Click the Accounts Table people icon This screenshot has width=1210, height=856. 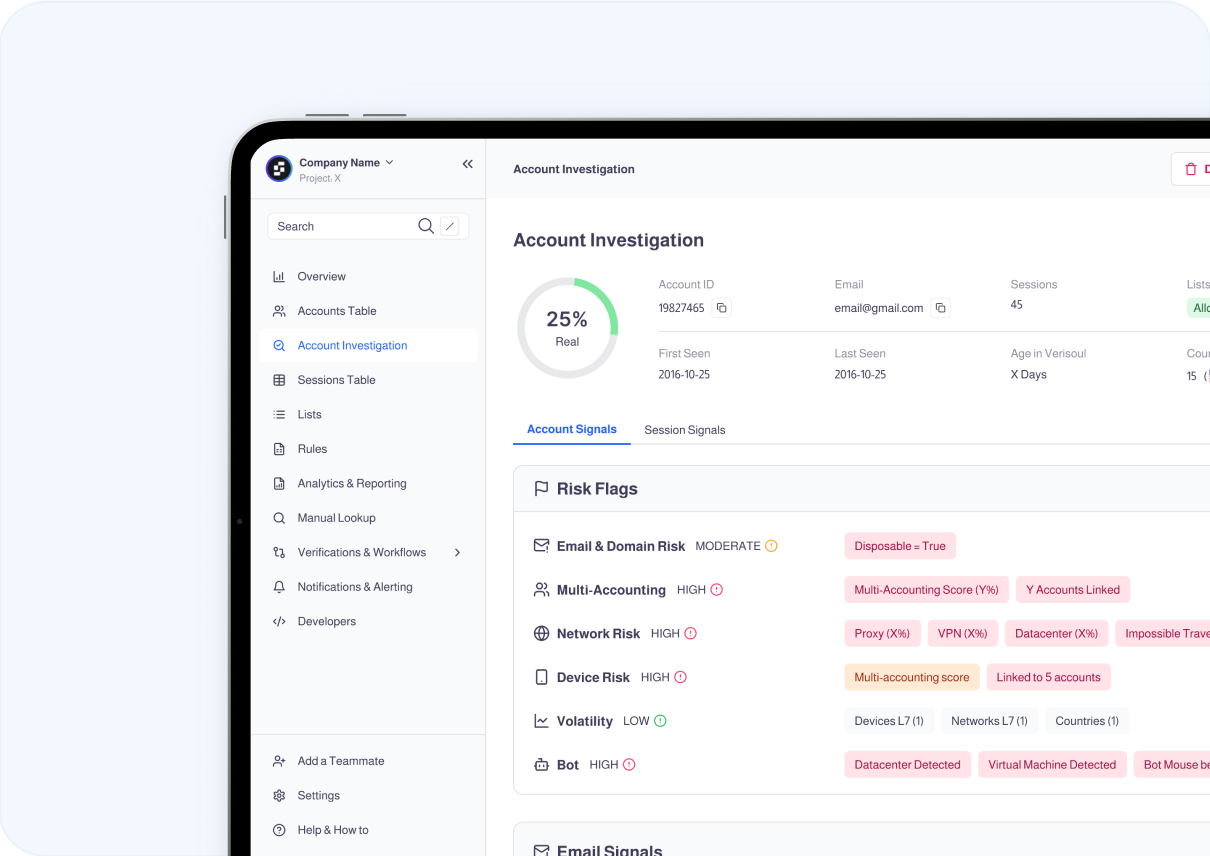point(279,311)
